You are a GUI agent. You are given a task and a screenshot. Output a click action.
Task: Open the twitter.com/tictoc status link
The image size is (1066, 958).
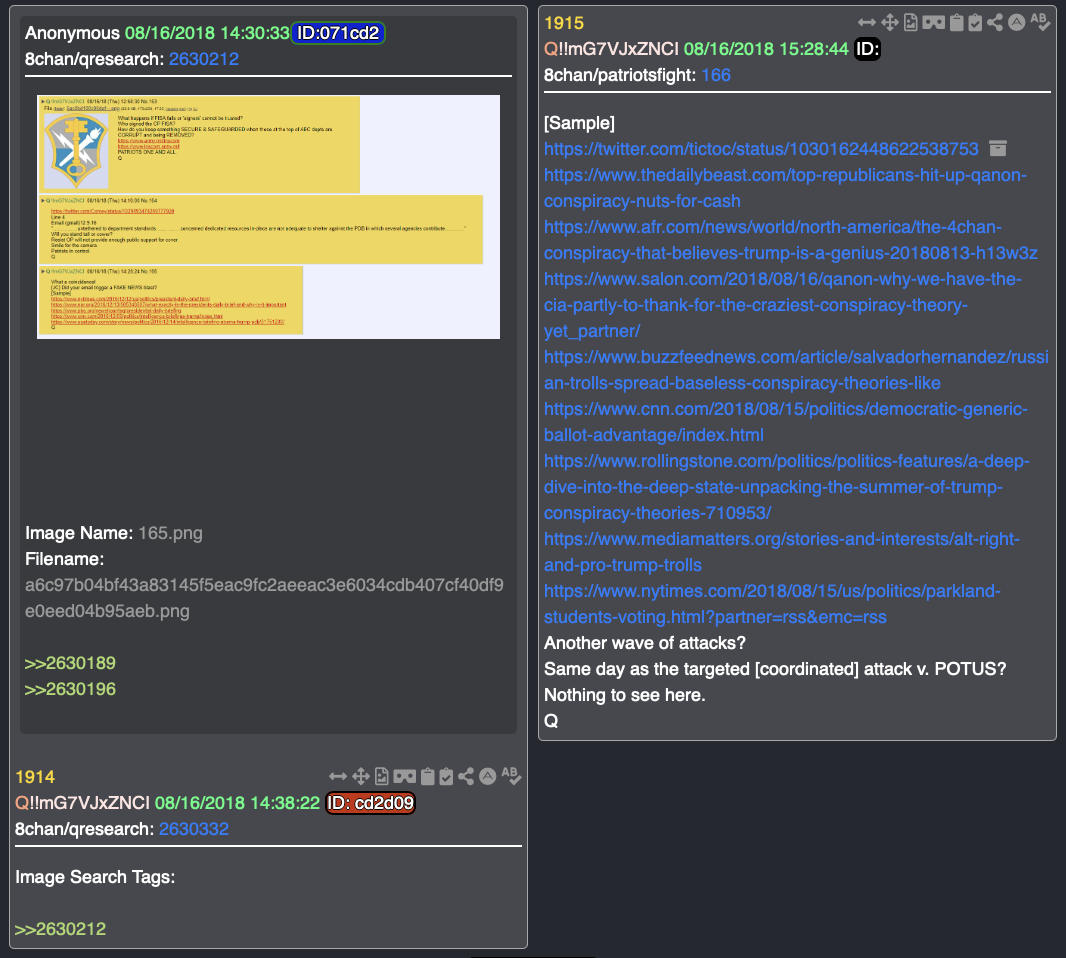761,149
